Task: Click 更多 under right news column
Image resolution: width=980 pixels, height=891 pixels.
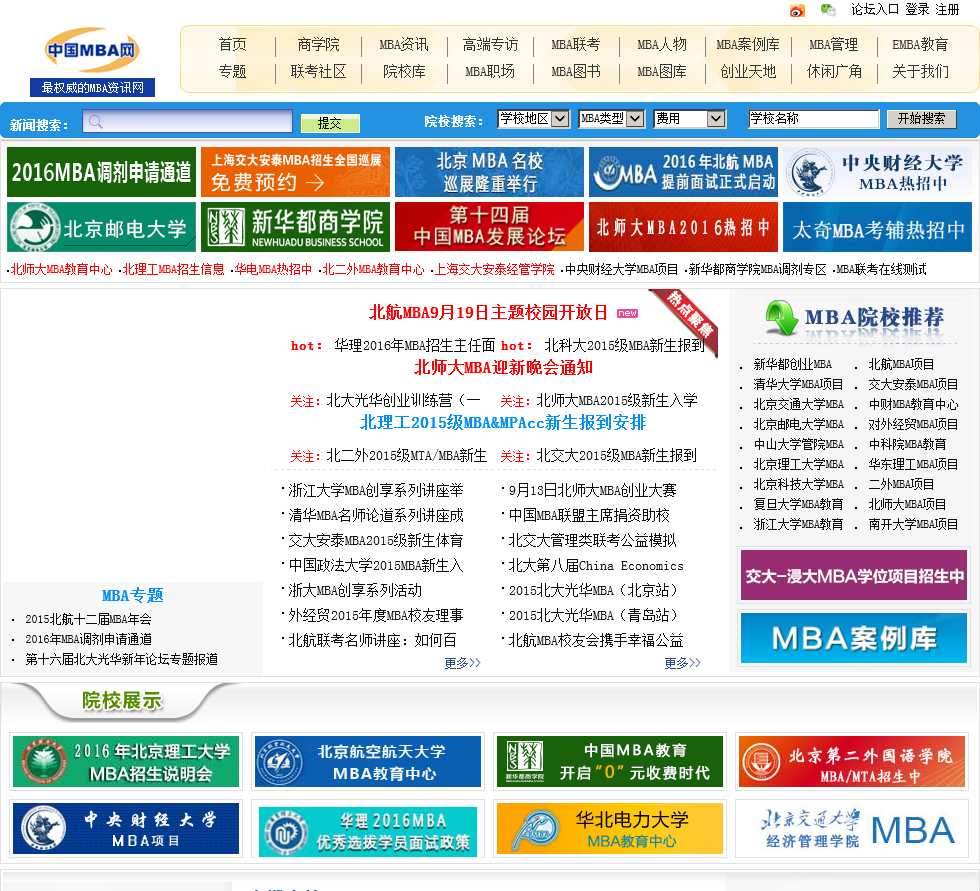Action: pyautogui.click(x=682, y=663)
